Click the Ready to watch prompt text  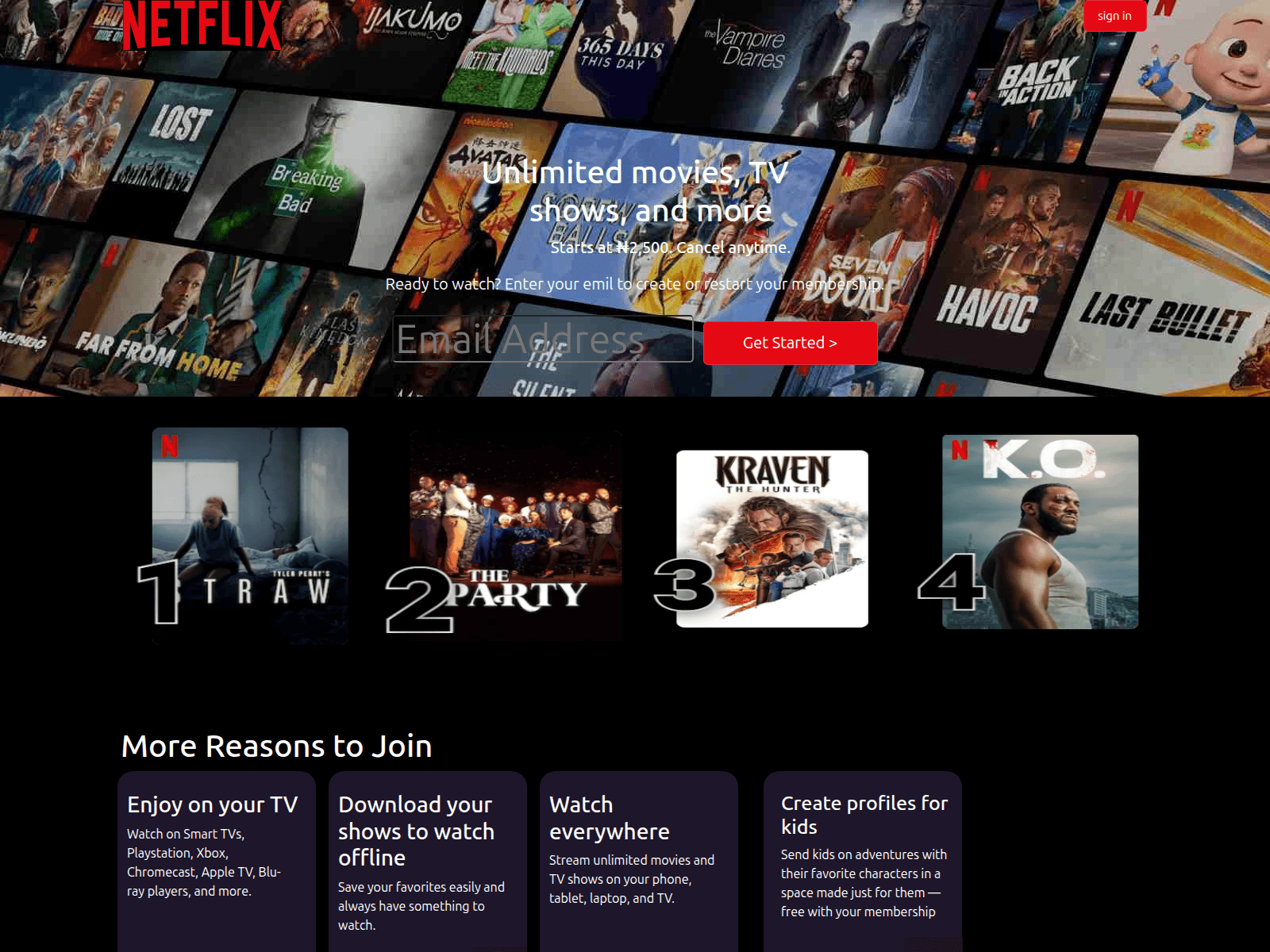(x=634, y=284)
